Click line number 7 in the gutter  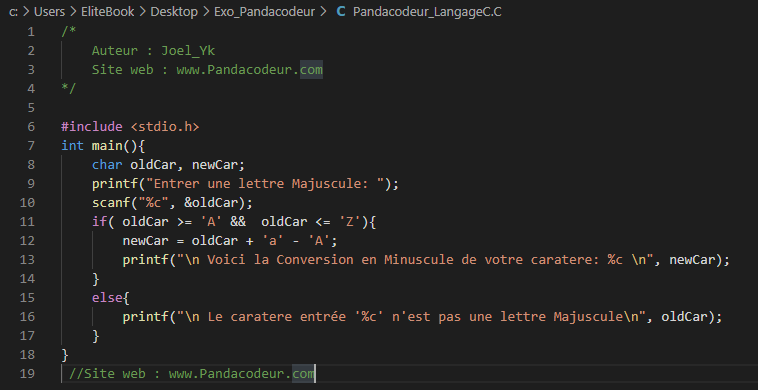31,145
